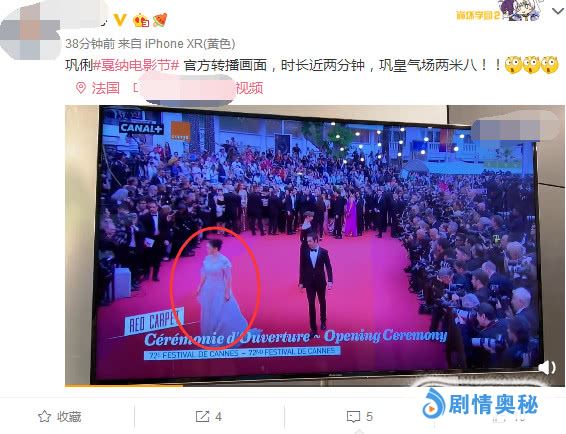The height and width of the screenshot is (434, 566).
Task: Open the #戛纳电影节# hashtag topic
Action: (136, 65)
